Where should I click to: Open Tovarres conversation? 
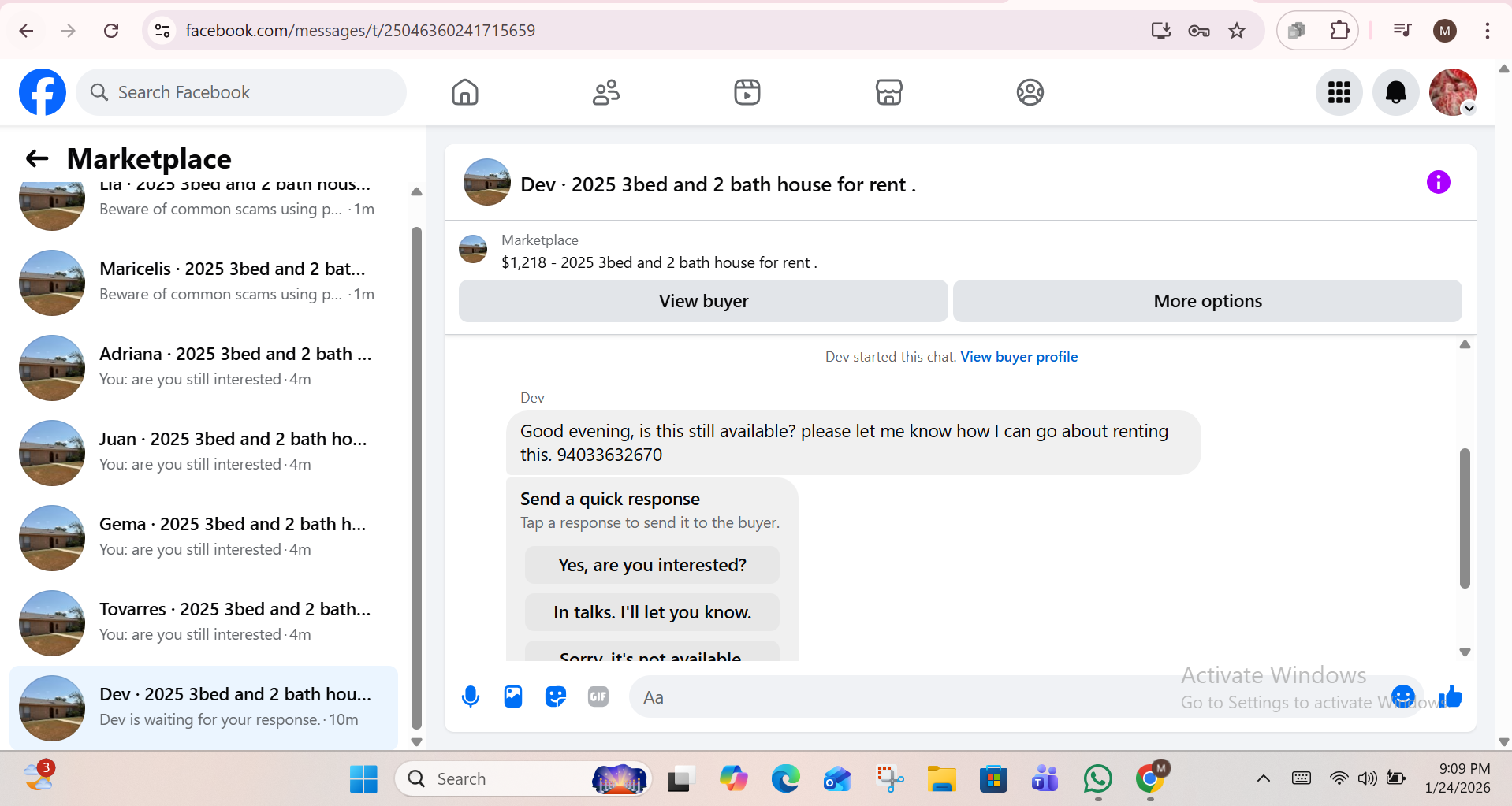pos(205,623)
